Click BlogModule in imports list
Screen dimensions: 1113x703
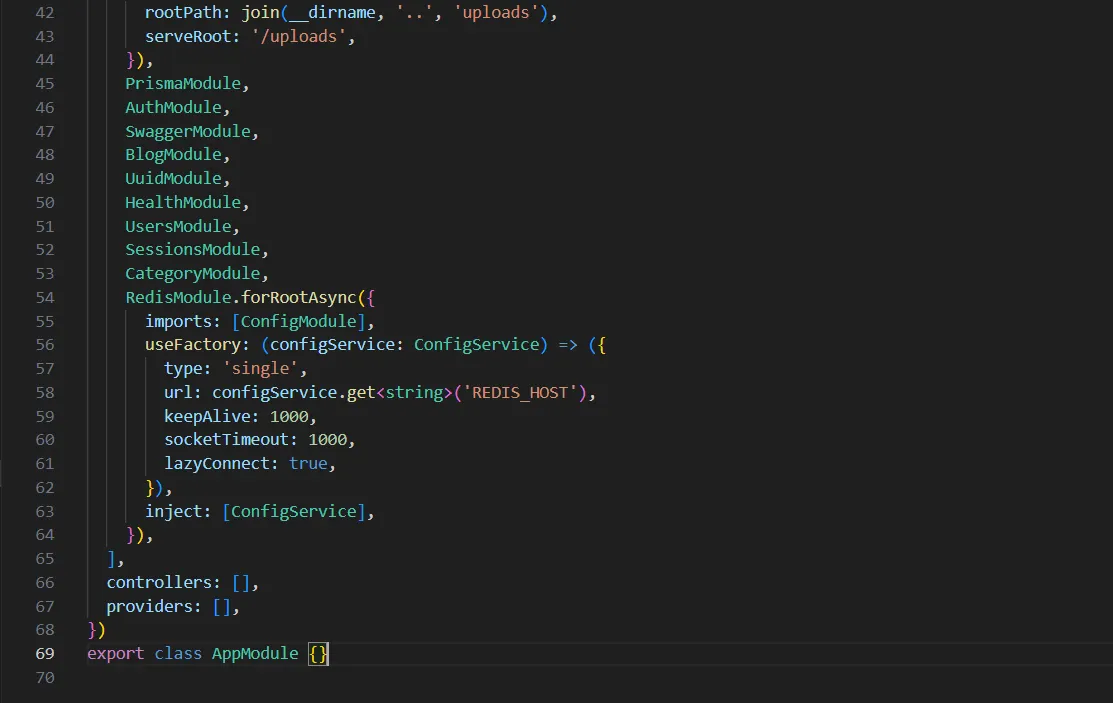coord(173,155)
